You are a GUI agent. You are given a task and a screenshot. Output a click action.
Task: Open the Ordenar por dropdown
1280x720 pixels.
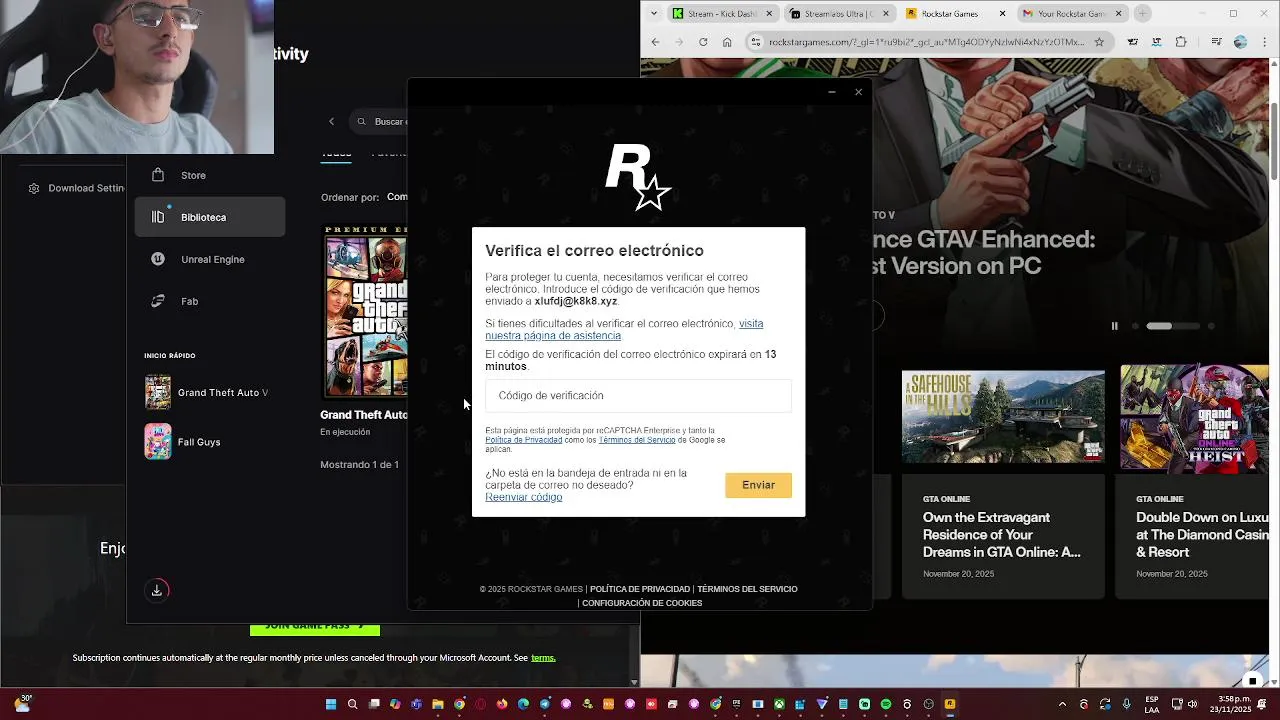click(396, 197)
